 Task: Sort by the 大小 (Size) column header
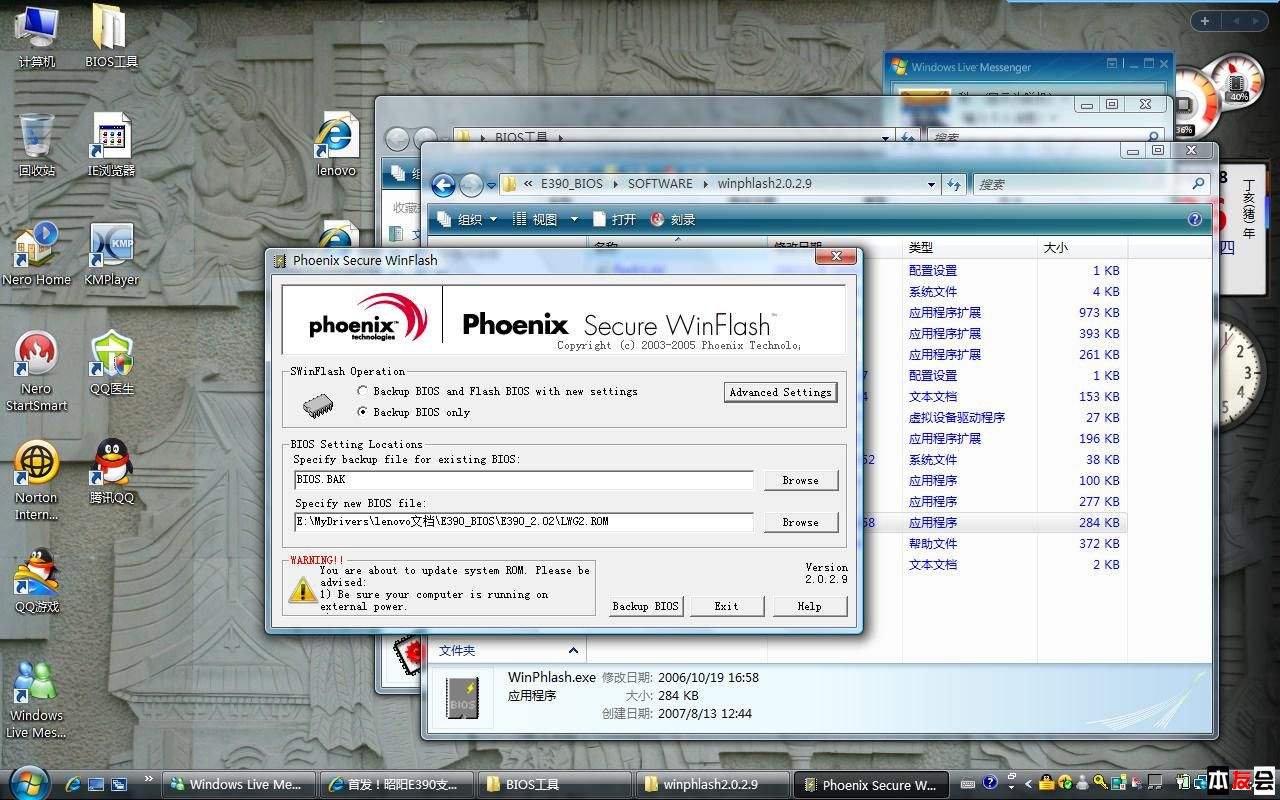tap(1082, 247)
